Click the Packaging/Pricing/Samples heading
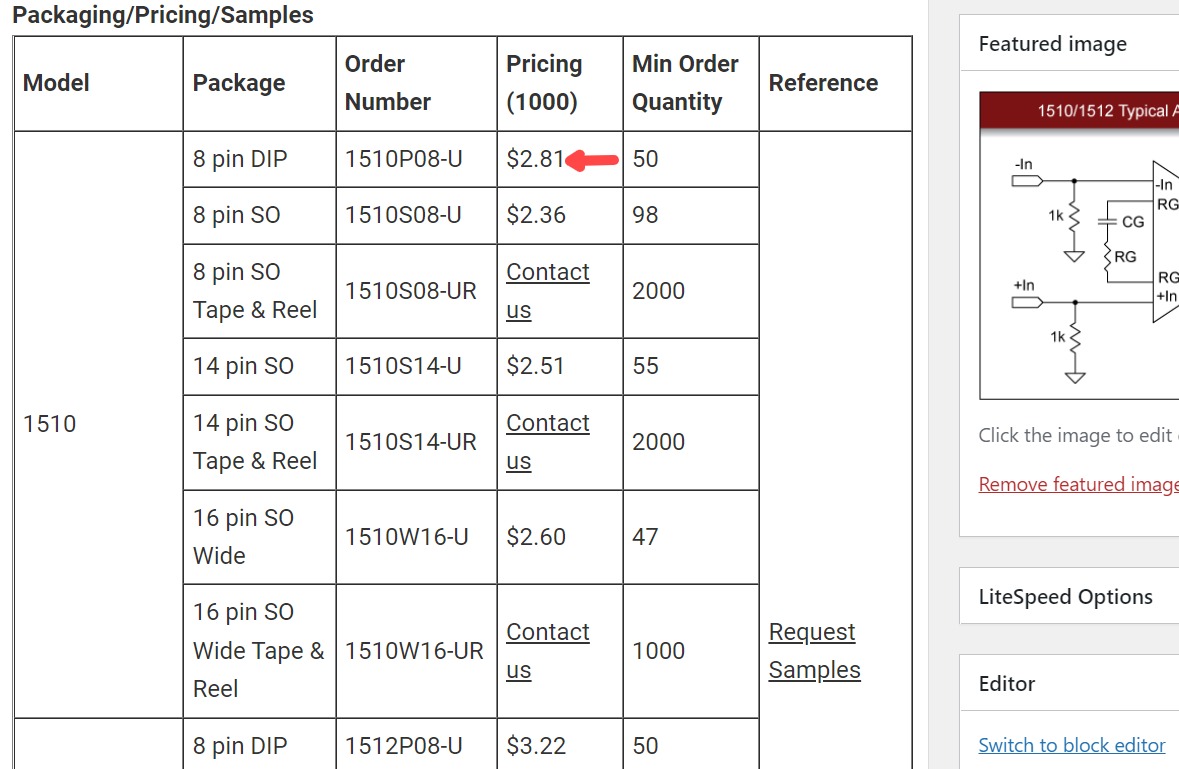Image resolution: width=1179 pixels, height=769 pixels. 163,15
